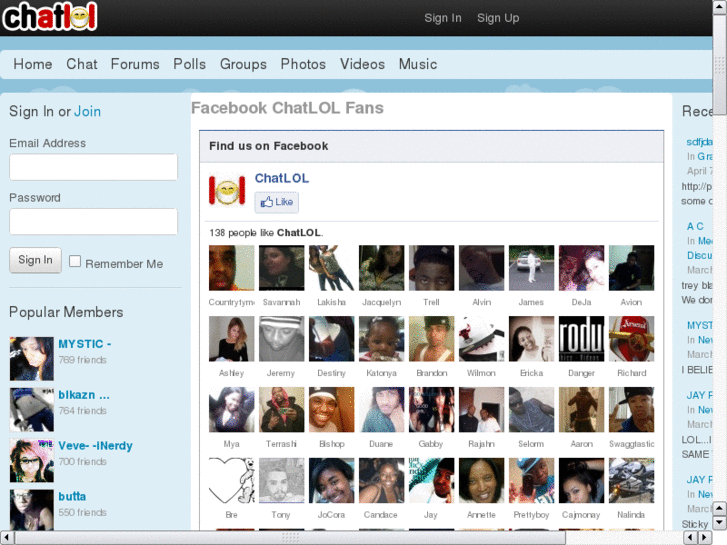Open Veve- -iNerdy member profile link
727x545 pixels.
pos(95,446)
